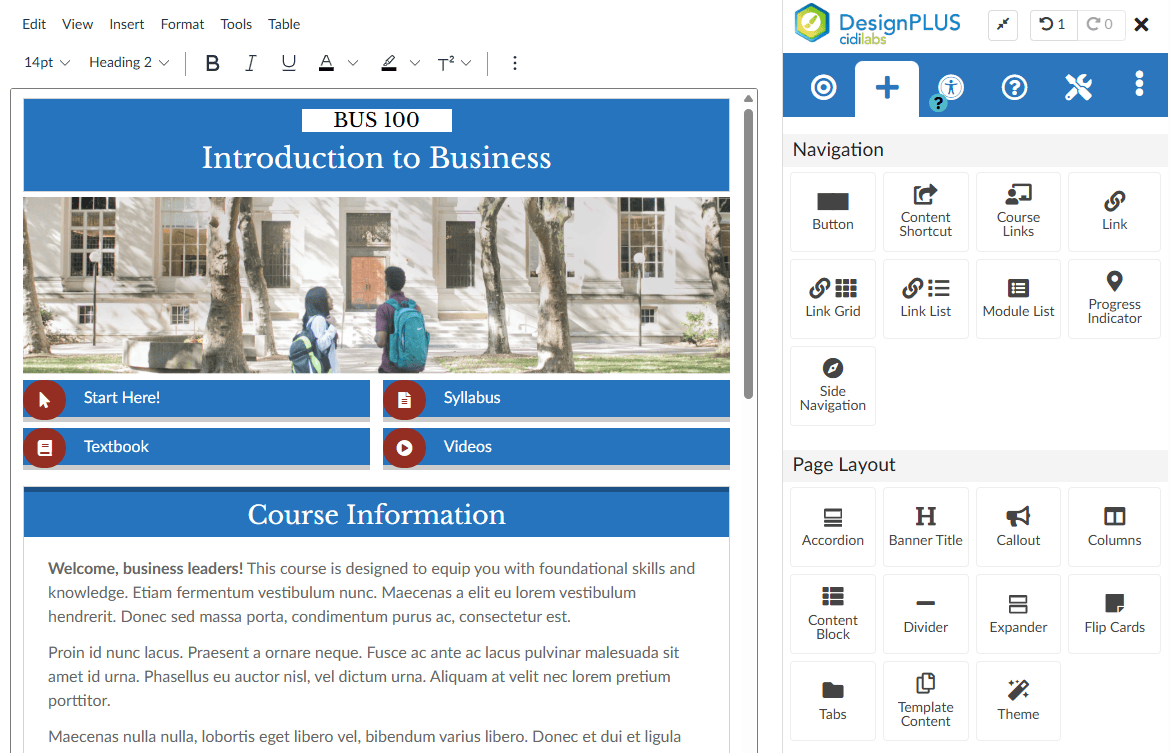Insert a Divider element
This screenshot has height=753, width=1170.
click(926, 614)
